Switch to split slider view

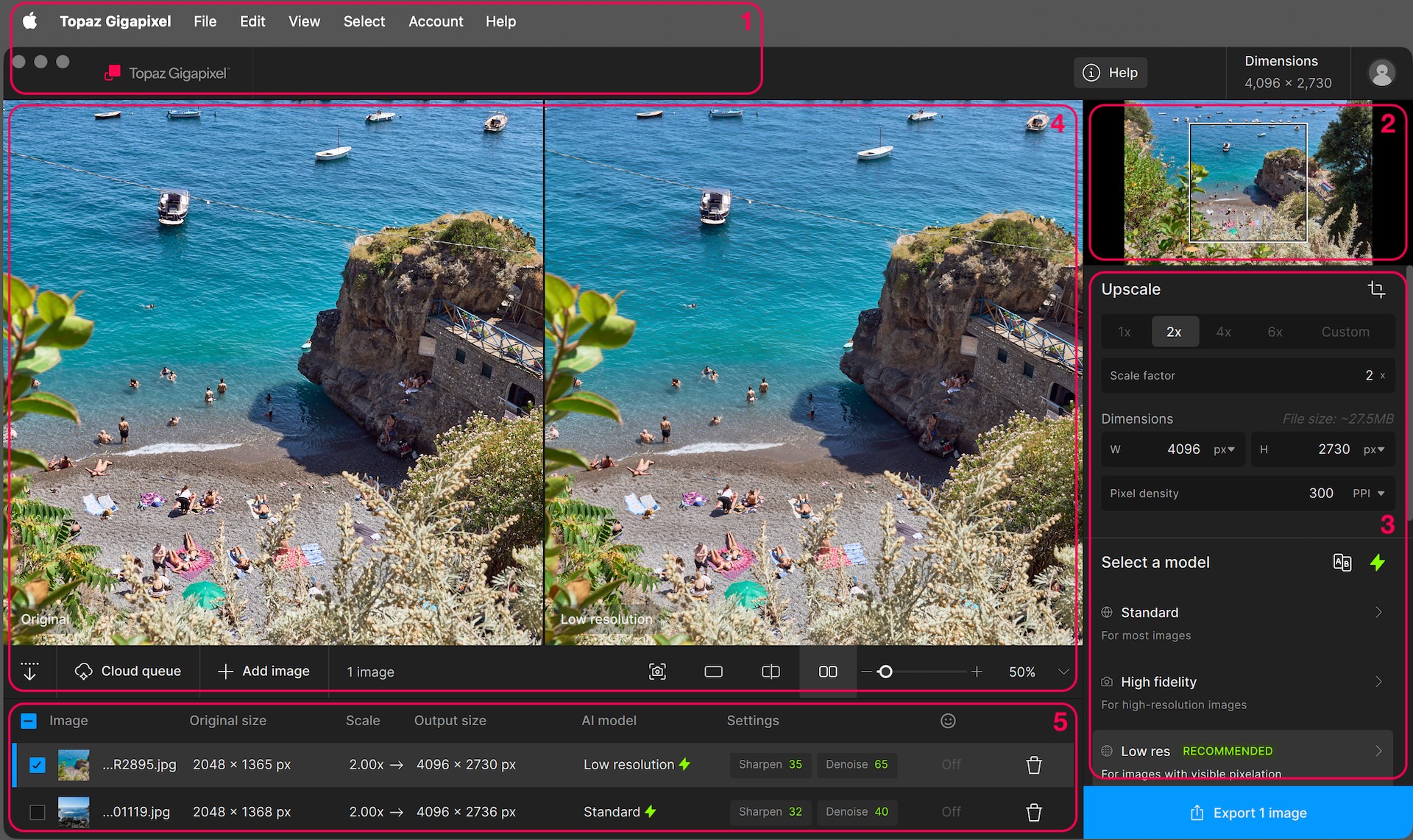click(x=771, y=672)
